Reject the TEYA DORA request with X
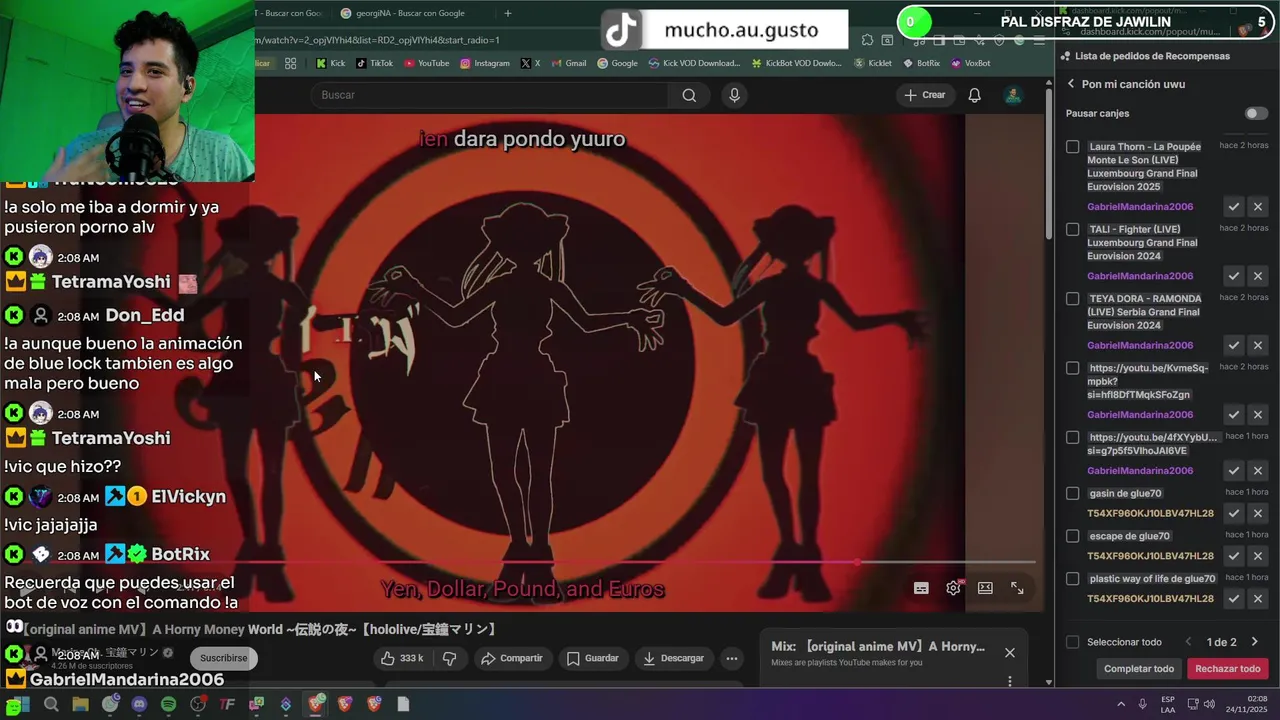Viewport: 1280px width, 720px height. (x=1258, y=345)
